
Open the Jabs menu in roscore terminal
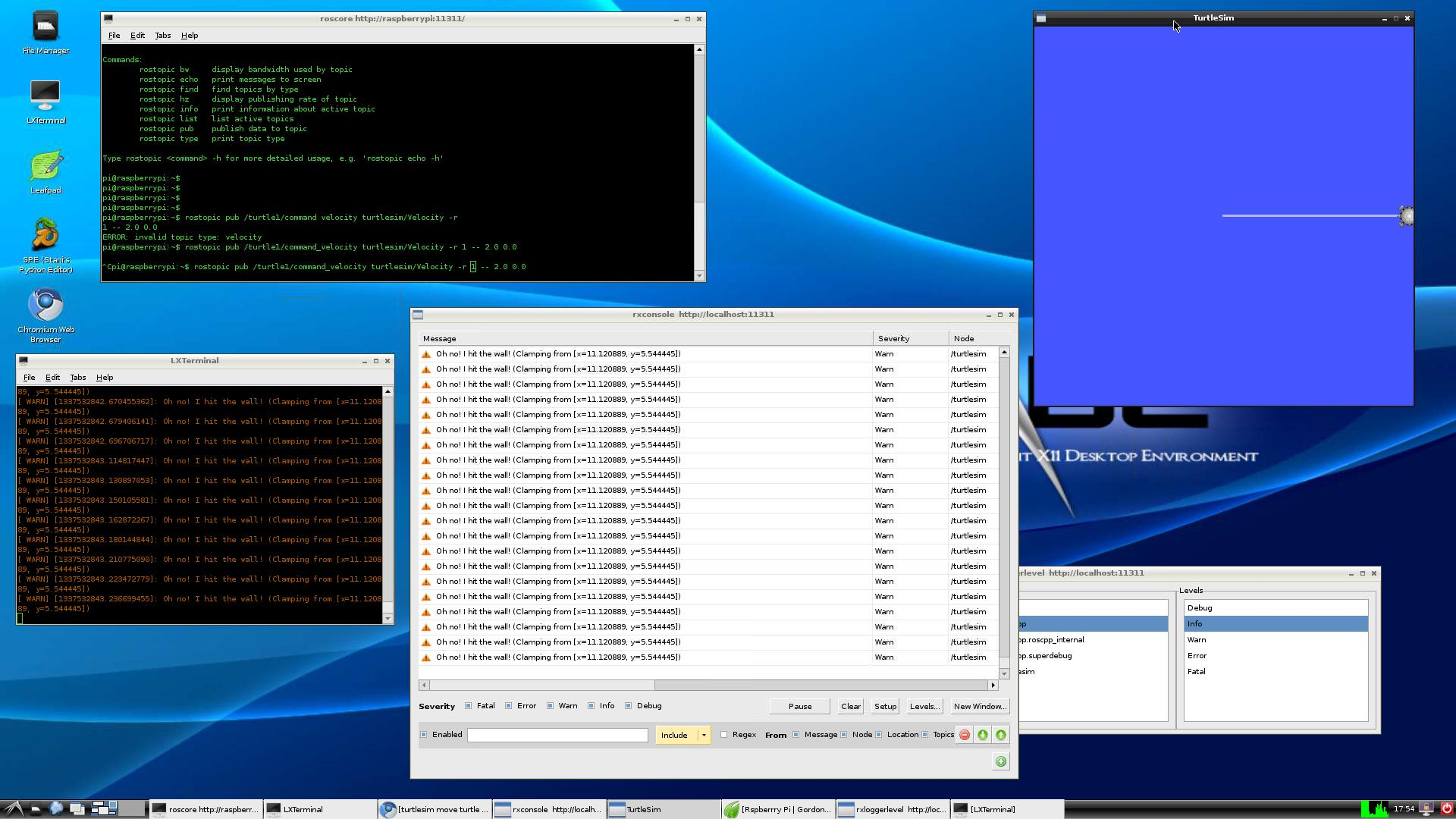pyautogui.click(x=163, y=35)
